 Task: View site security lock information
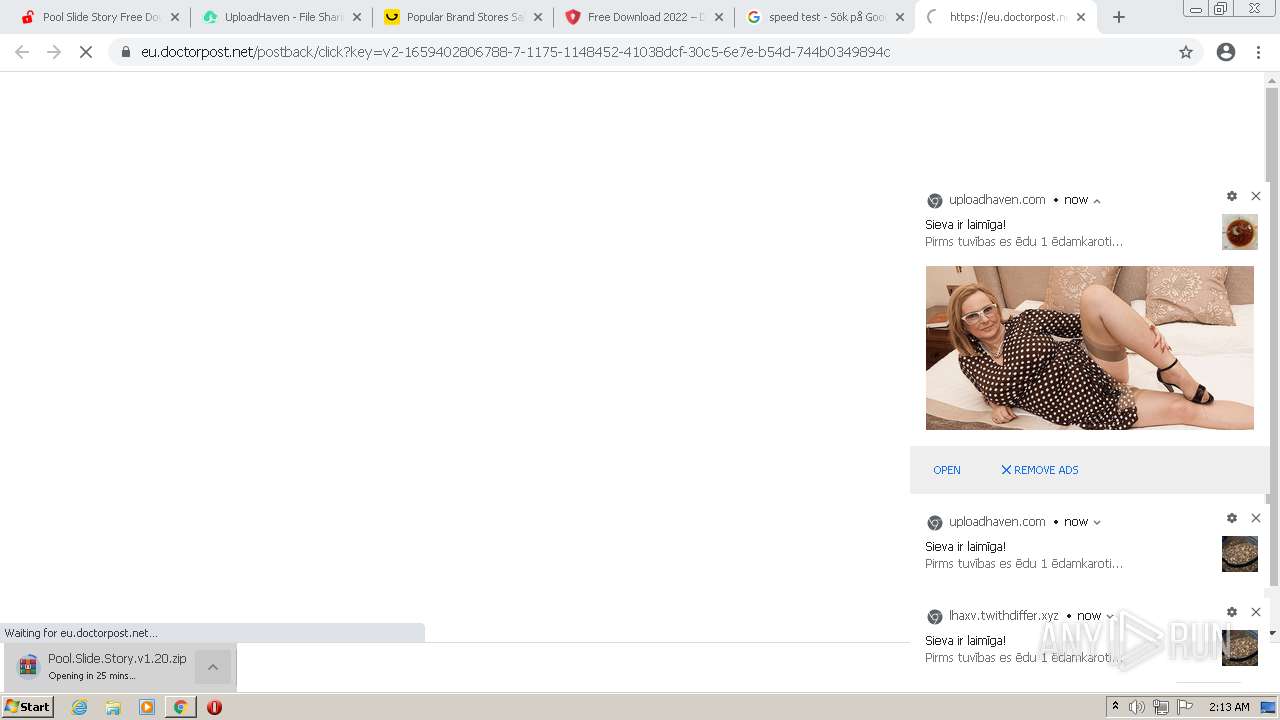pos(126,52)
